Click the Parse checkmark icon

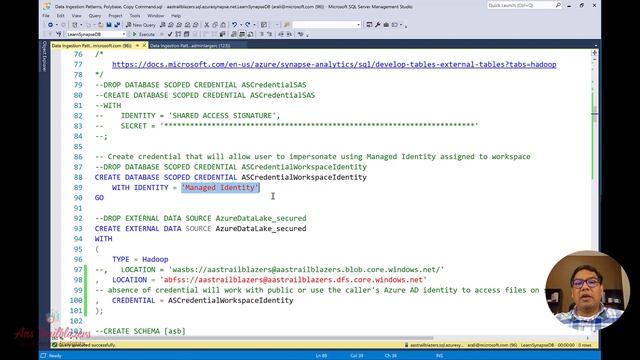pos(170,34)
